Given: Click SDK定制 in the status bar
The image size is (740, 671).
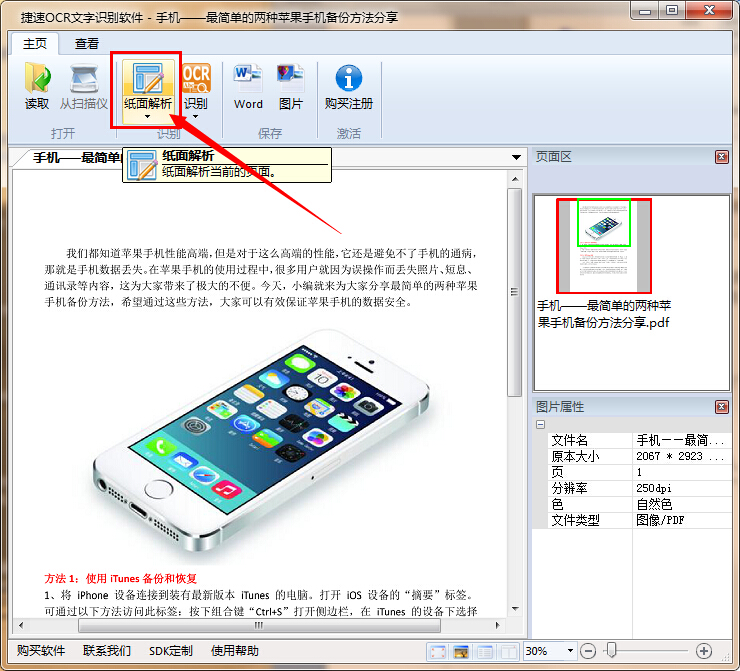Looking at the screenshot, I should click(171, 651).
